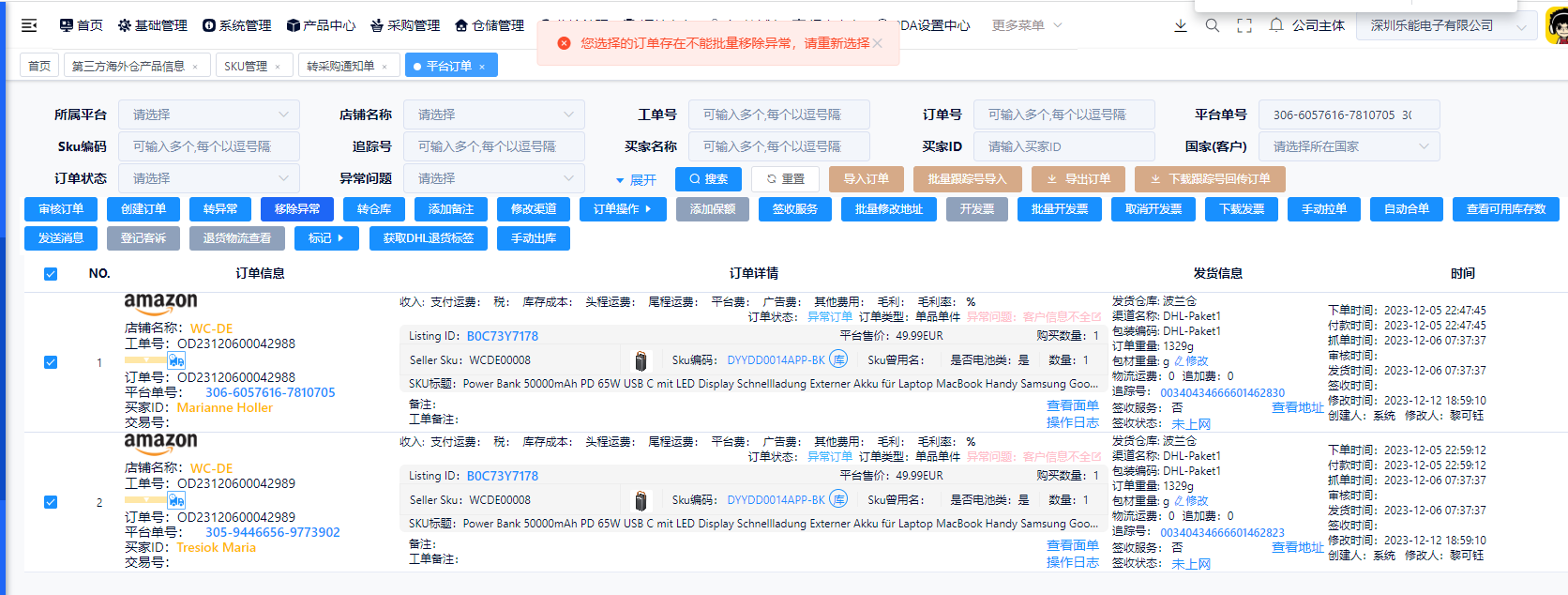Open the 国家(客户) country dropdown
The height and width of the screenshot is (595, 1568).
[1349, 146]
